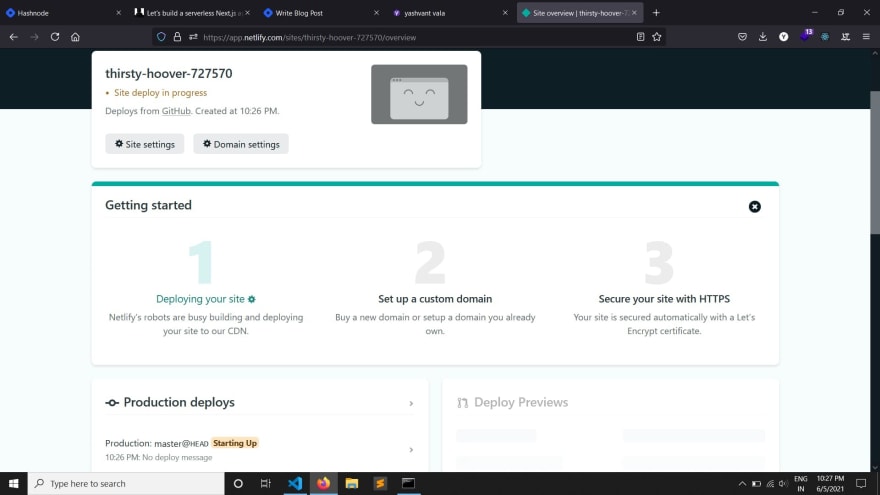Toggle reader view icon in address bar
This screenshot has height=495, width=880.
coord(640,37)
